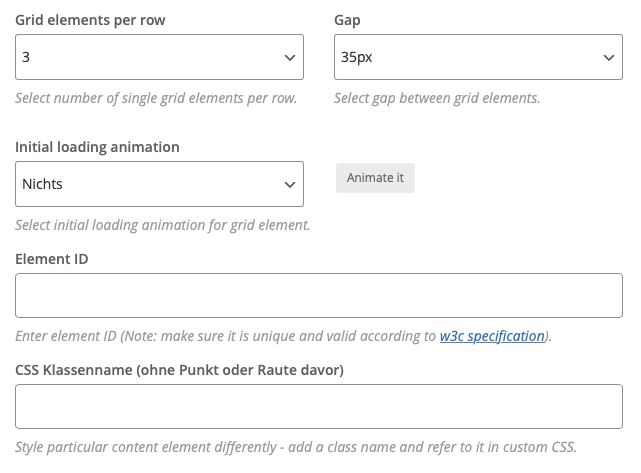The width and height of the screenshot is (641, 473).
Task: Click the Enter element ID note text
Action: point(283,336)
